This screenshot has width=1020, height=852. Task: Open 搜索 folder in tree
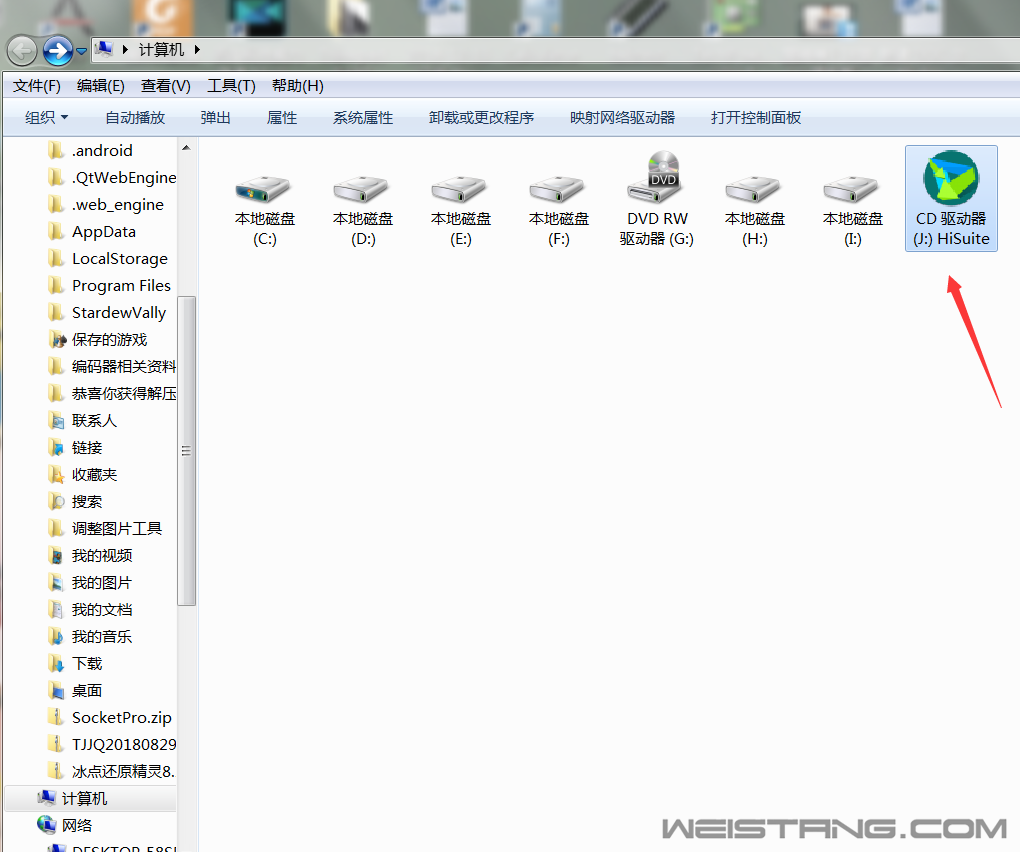coord(75,501)
